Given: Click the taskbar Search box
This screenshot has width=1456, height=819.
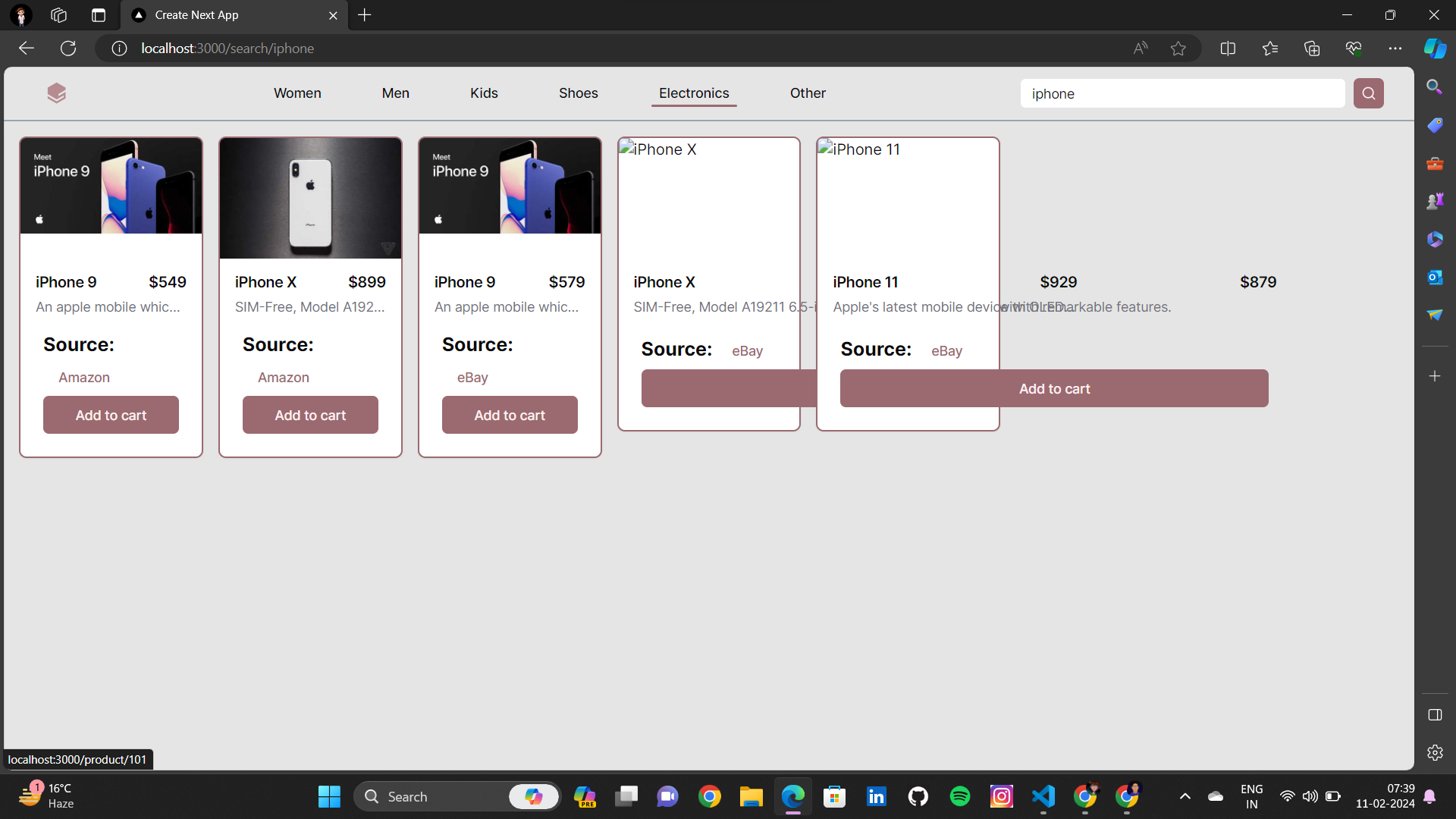Looking at the screenshot, I should [x=457, y=796].
